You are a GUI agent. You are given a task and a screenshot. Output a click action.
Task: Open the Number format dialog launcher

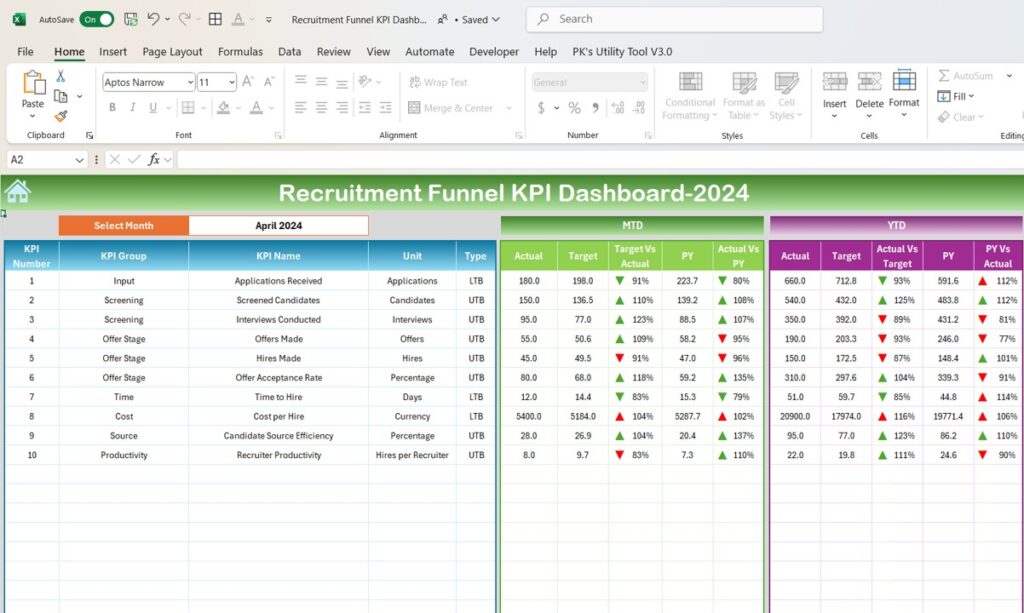pyautogui.click(x=648, y=135)
